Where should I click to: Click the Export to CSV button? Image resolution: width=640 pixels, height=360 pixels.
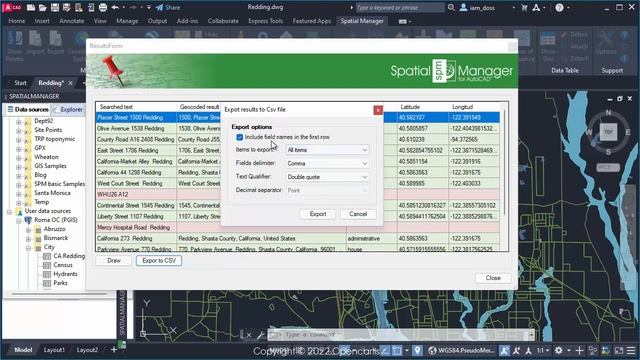tap(159, 260)
